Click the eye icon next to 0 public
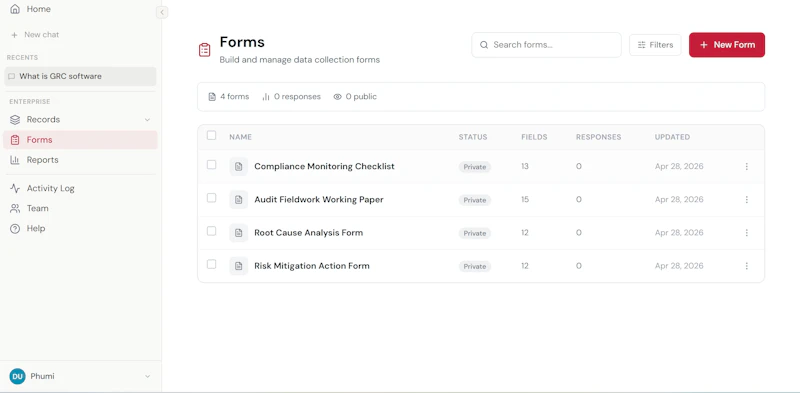This screenshot has height=393, width=800. click(337, 96)
